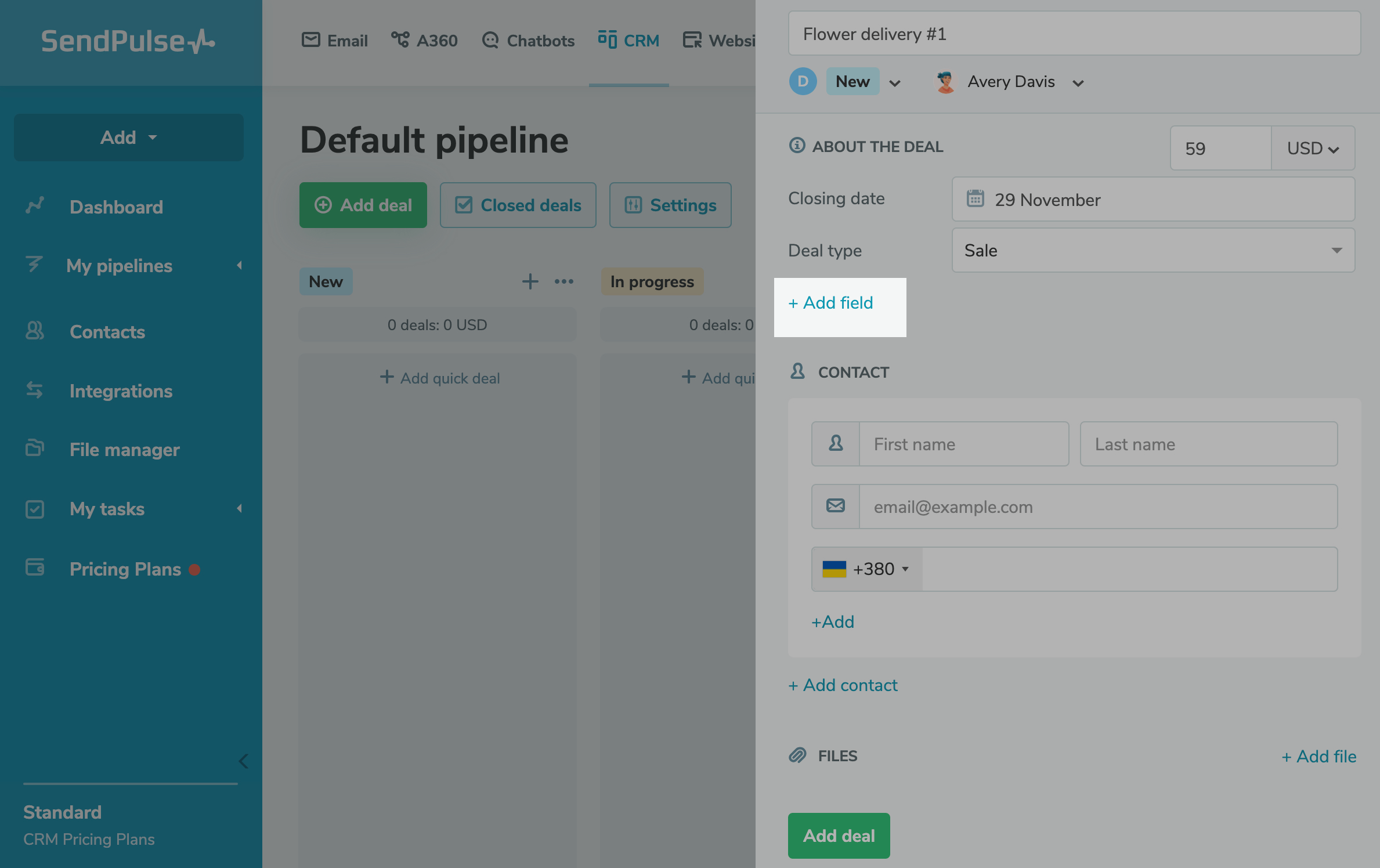Switch to the Email tab
The image size is (1380, 868).
pos(335,41)
